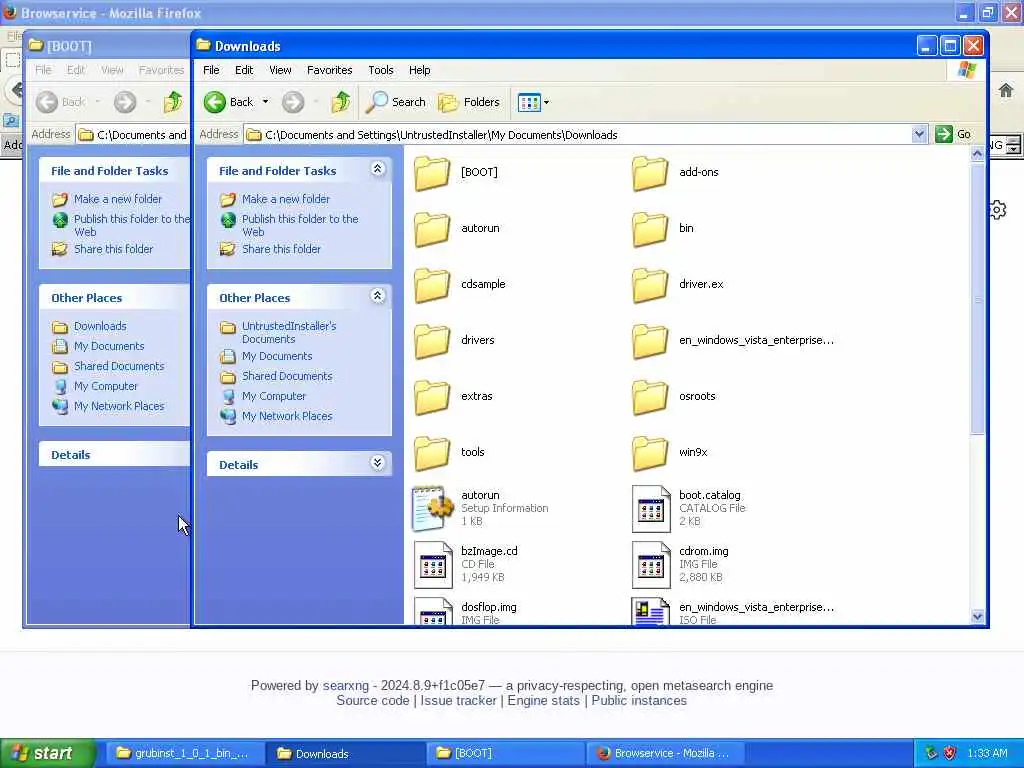The height and width of the screenshot is (768, 1024).
Task: Select the win9x folder
Action: [670, 453]
